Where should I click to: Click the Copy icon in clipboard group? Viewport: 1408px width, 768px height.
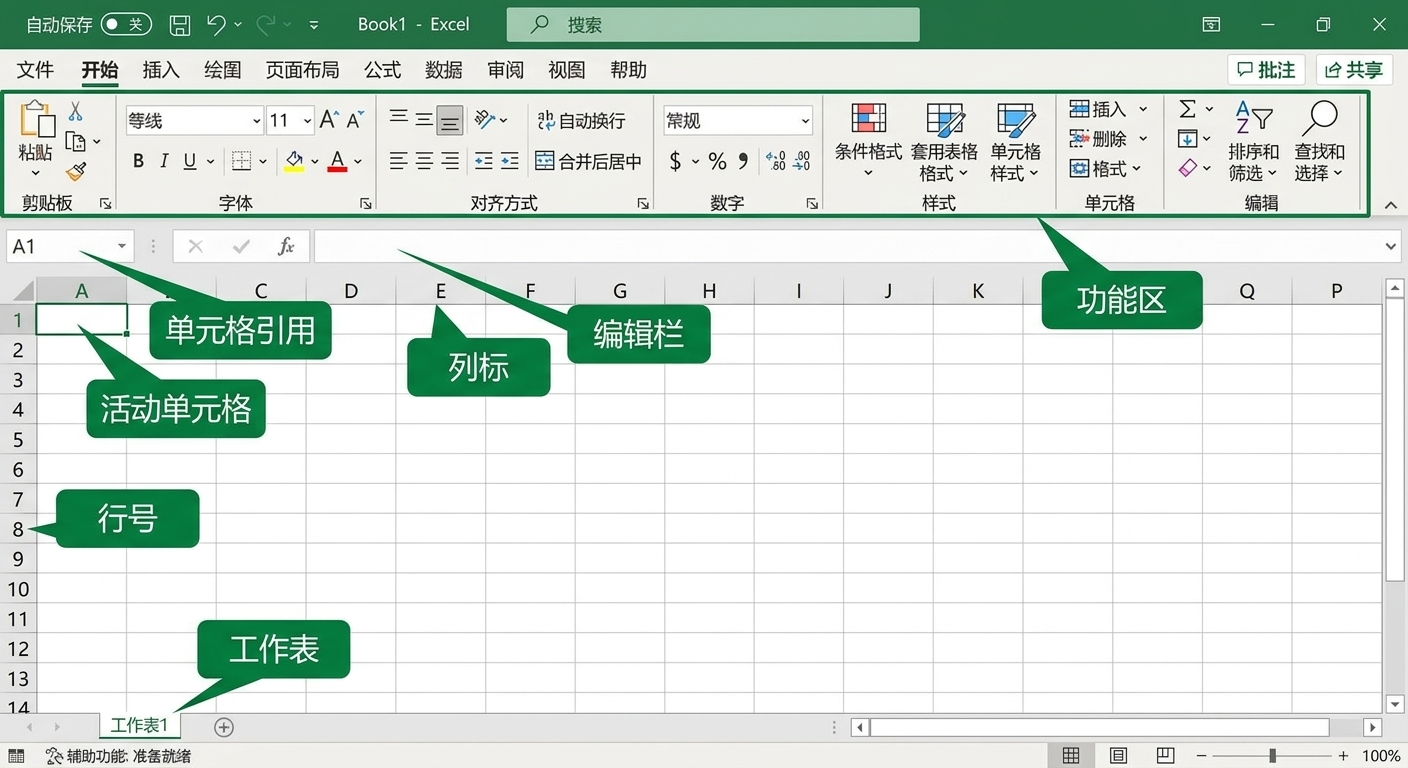75,142
